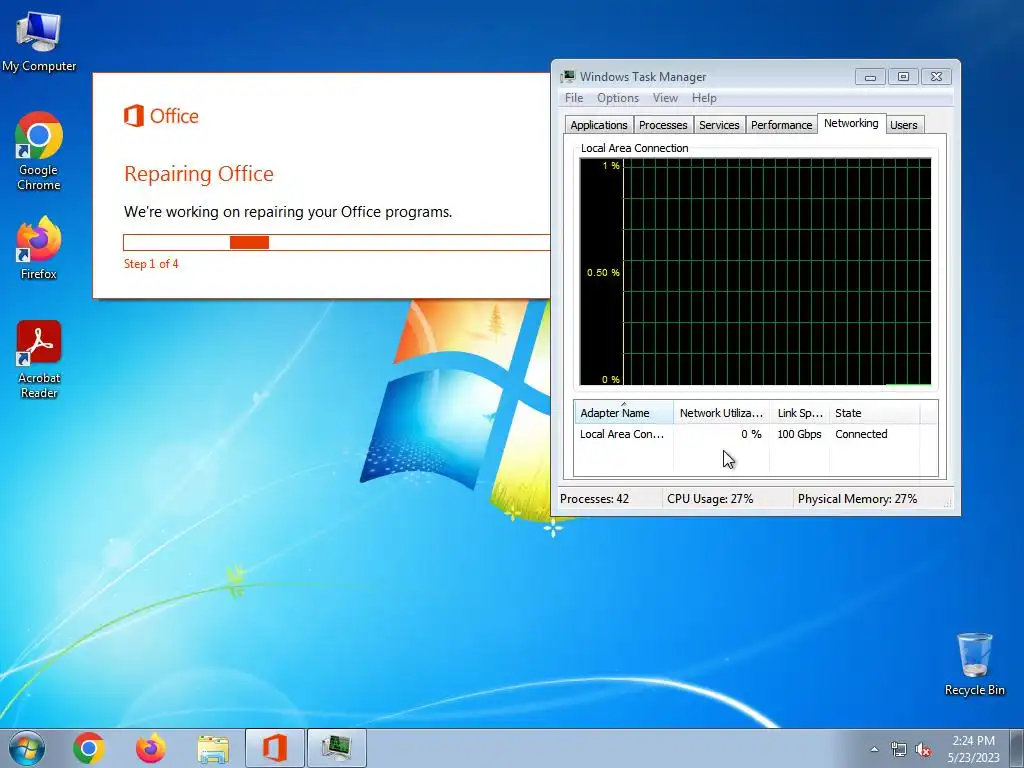
Task: Open Acrobat Reader desktop shortcut
Action: [x=39, y=359]
